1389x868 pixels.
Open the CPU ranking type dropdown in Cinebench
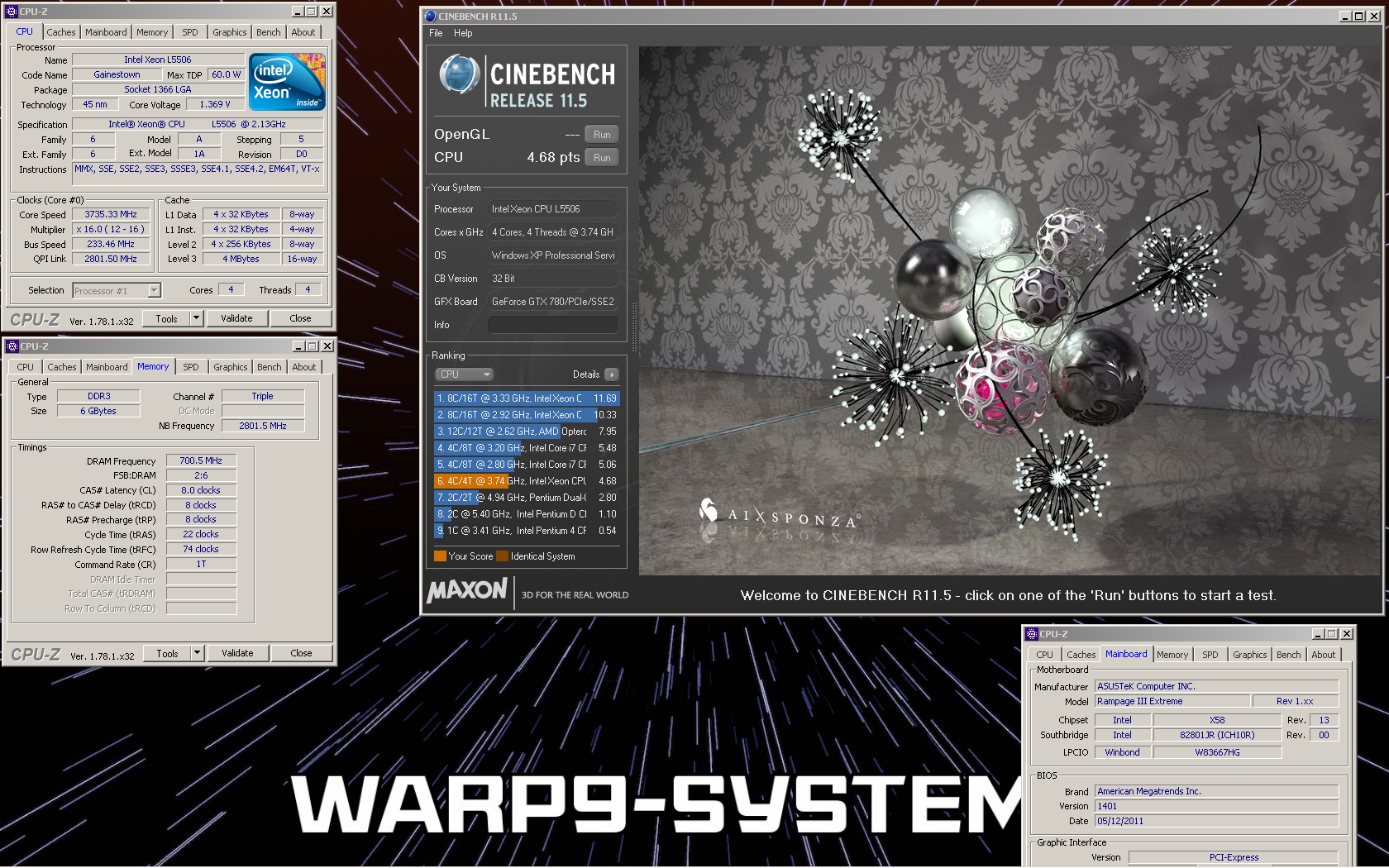(464, 374)
